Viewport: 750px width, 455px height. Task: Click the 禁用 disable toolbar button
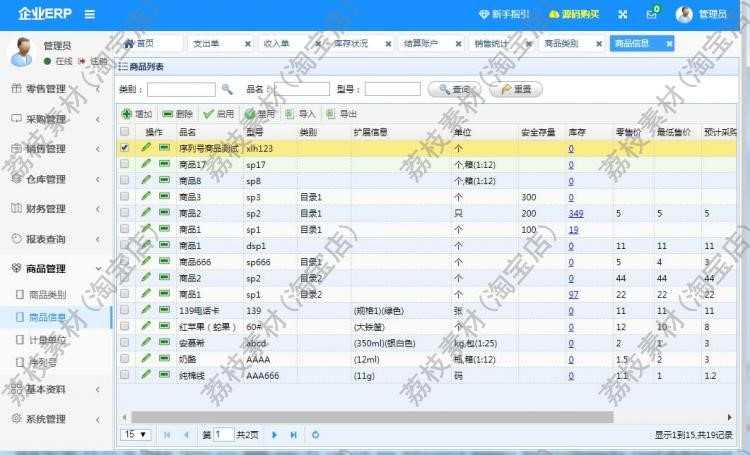pyautogui.click(x=260, y=114)
